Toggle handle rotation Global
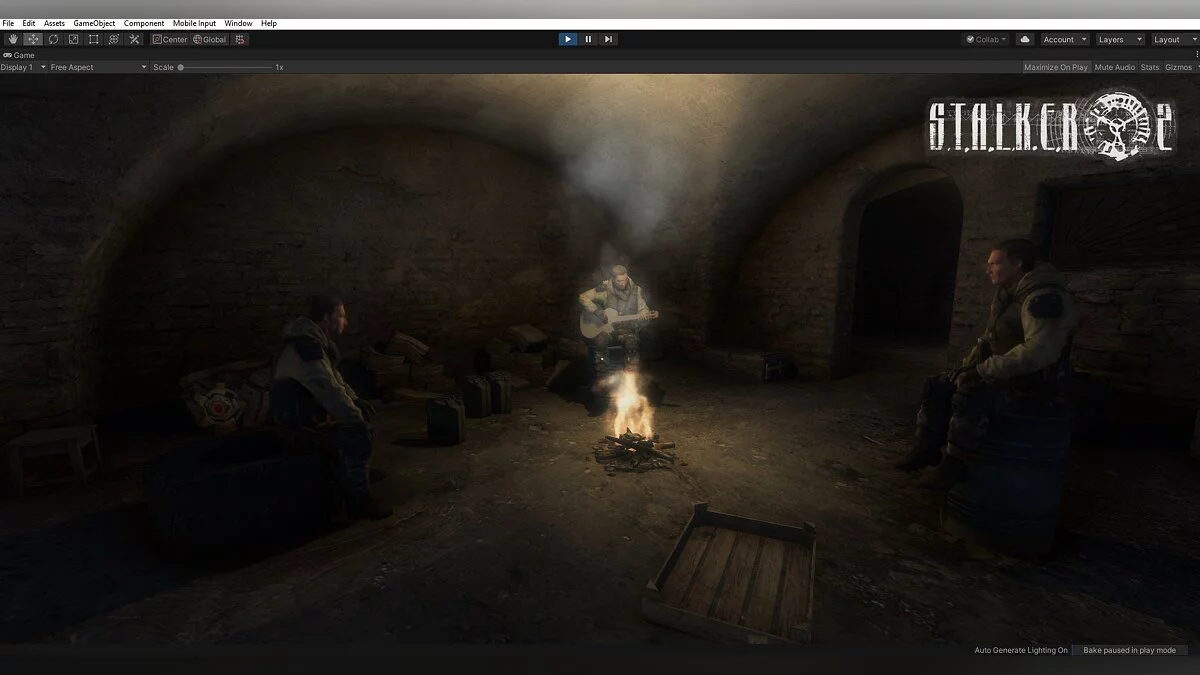 click(210, 39)
